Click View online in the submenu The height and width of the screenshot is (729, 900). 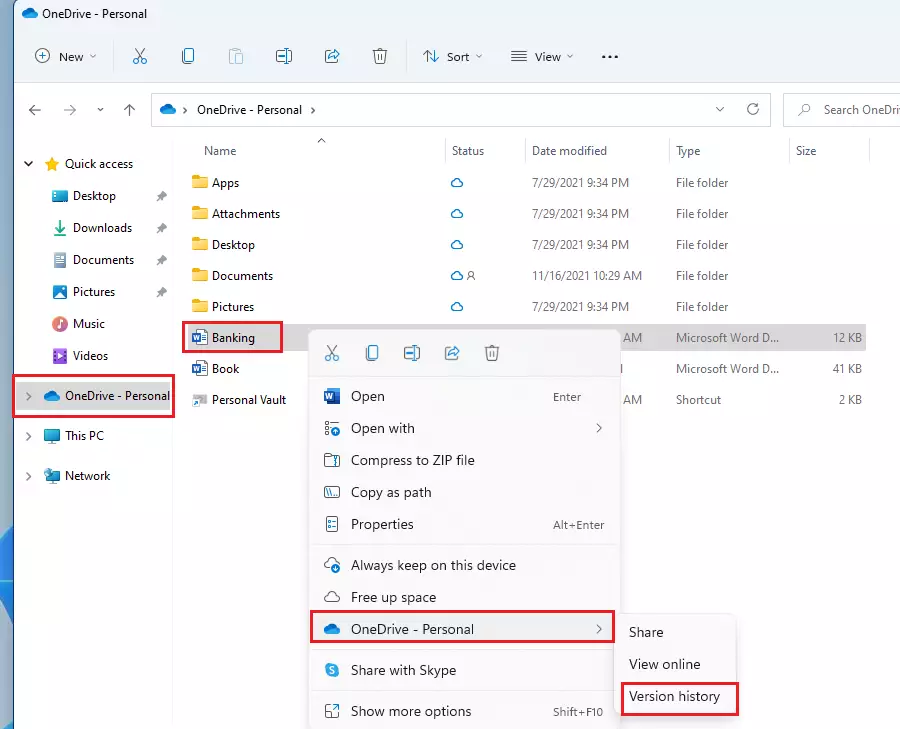click(x=675, y=664)
